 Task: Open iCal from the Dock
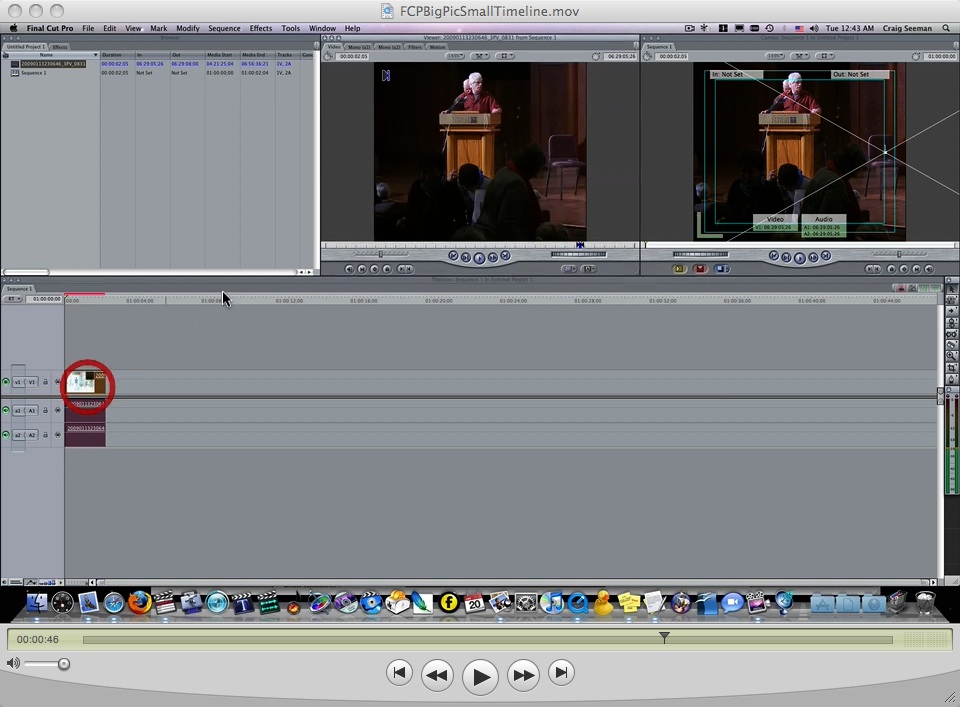pyautogui.click(x=474, y=603)
